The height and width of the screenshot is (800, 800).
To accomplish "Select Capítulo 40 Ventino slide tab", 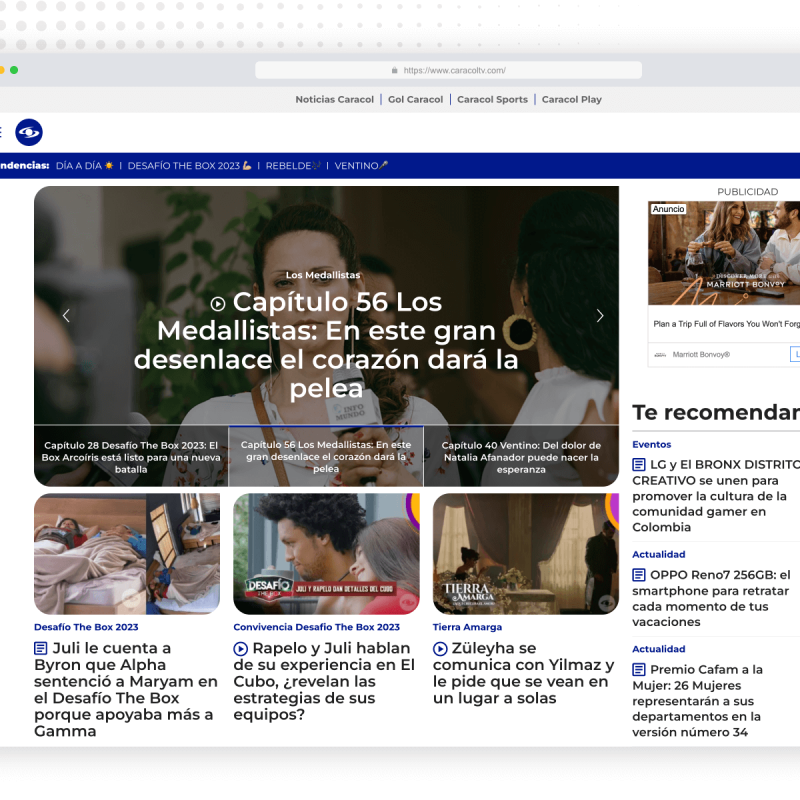I will click(x=521, y=457).
